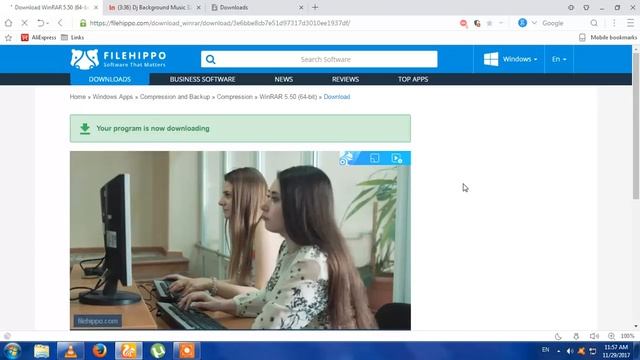Open the DOWNLOADS nav tab
Viewport: 640px width, 360px height.
pyautogui.click(x=110, y=79)
